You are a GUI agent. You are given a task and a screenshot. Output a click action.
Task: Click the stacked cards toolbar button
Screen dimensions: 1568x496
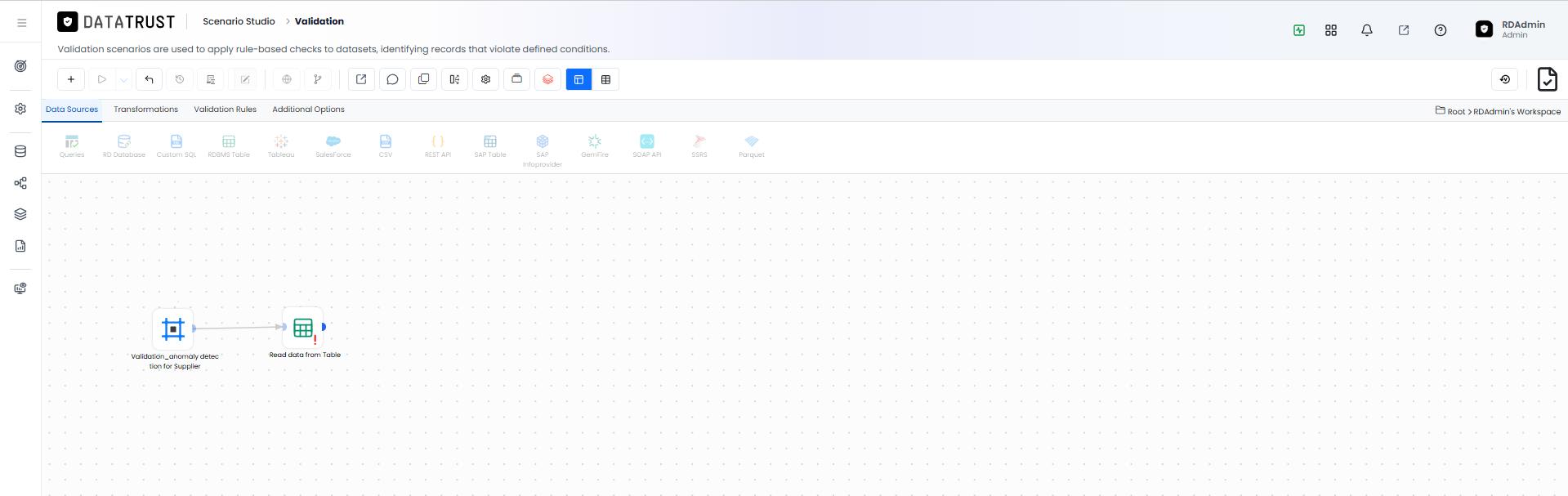[x=516, y=79]
